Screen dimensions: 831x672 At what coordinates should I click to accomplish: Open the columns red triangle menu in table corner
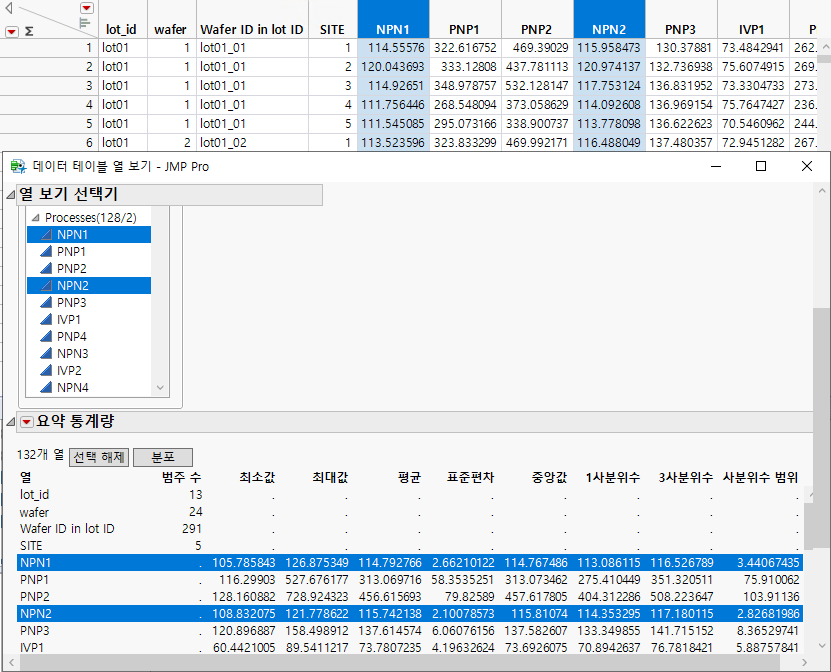click(86, 8)
